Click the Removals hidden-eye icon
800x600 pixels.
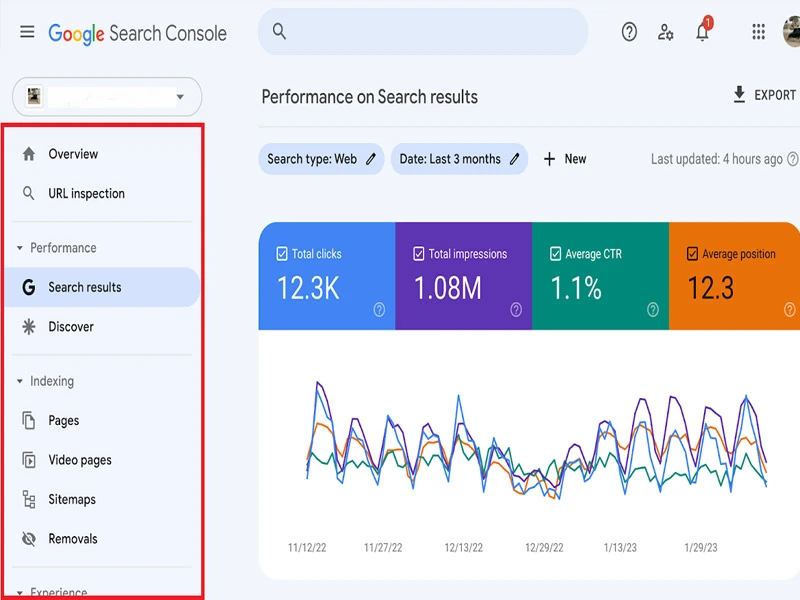tap(29, 539)
